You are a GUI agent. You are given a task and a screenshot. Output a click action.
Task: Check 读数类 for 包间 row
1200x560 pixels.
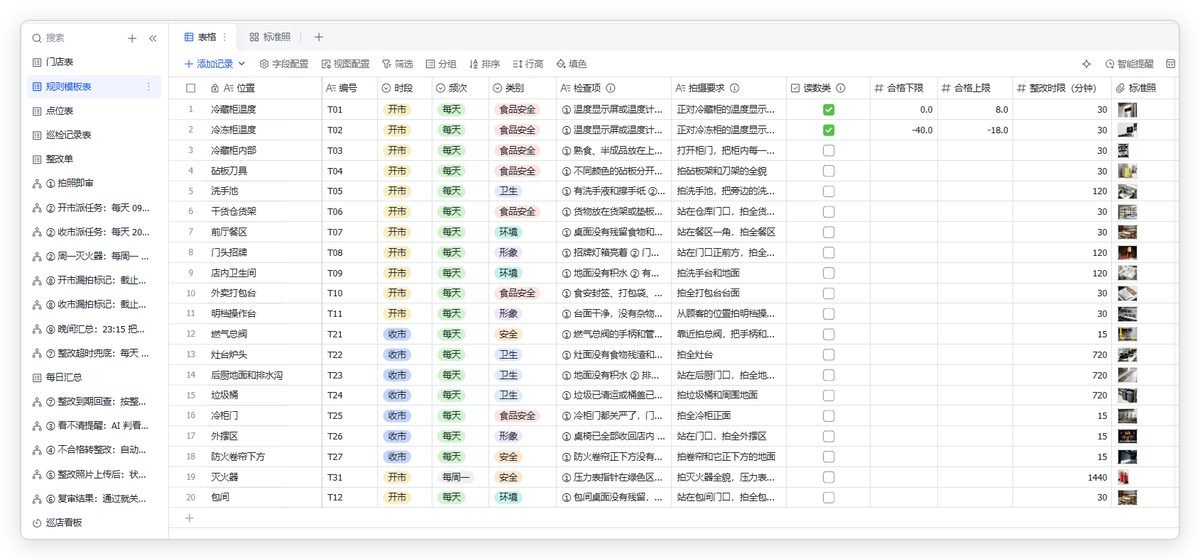(x=829, y=497)
